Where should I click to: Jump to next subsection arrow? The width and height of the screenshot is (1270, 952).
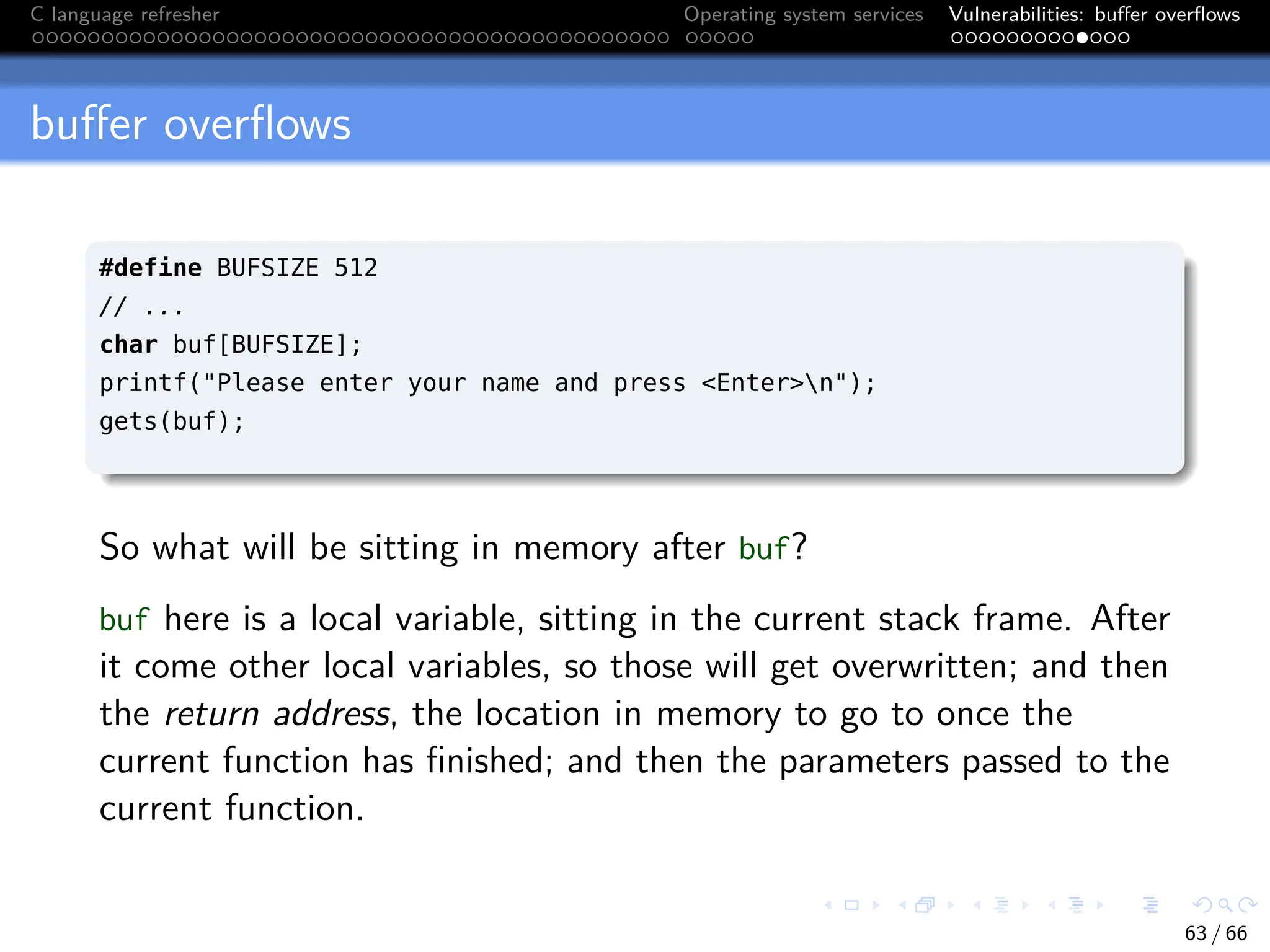coord(1026,906)
